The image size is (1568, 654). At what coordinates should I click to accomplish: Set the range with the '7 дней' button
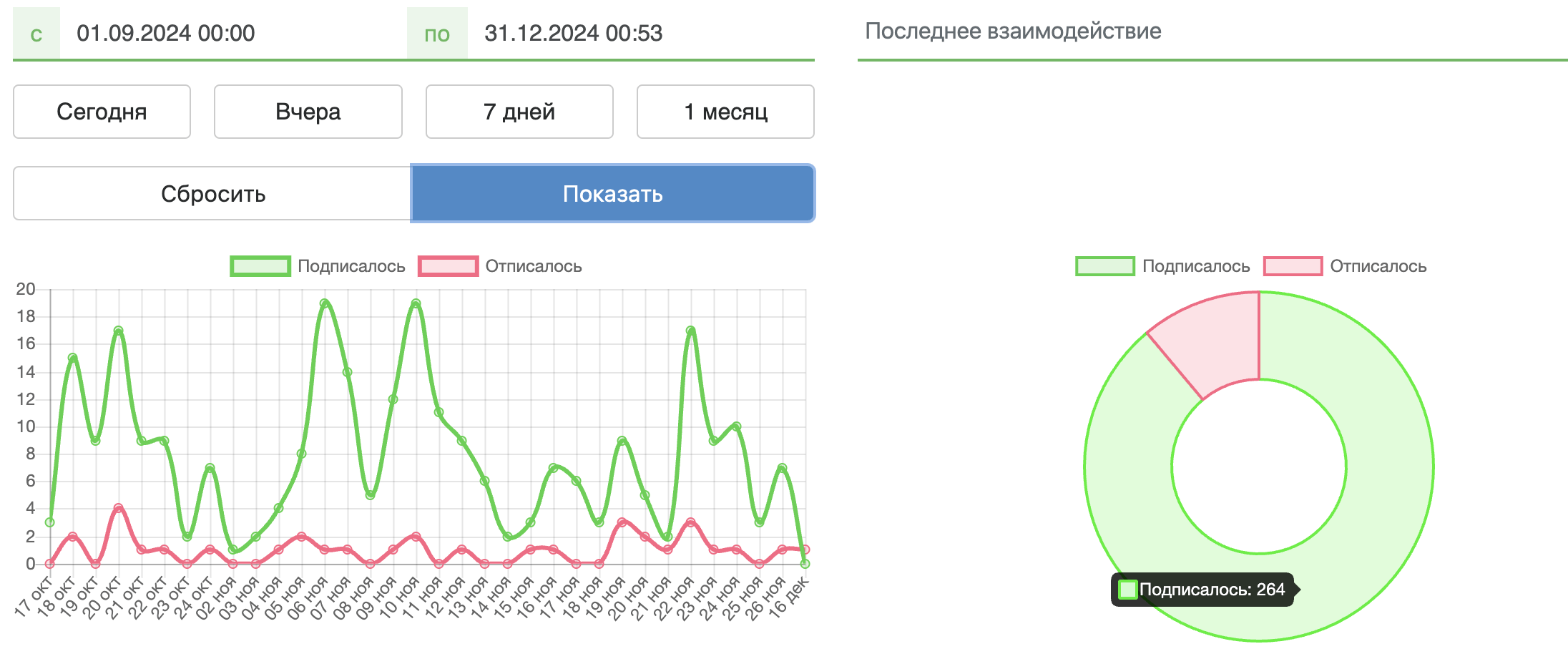[519, 112]
